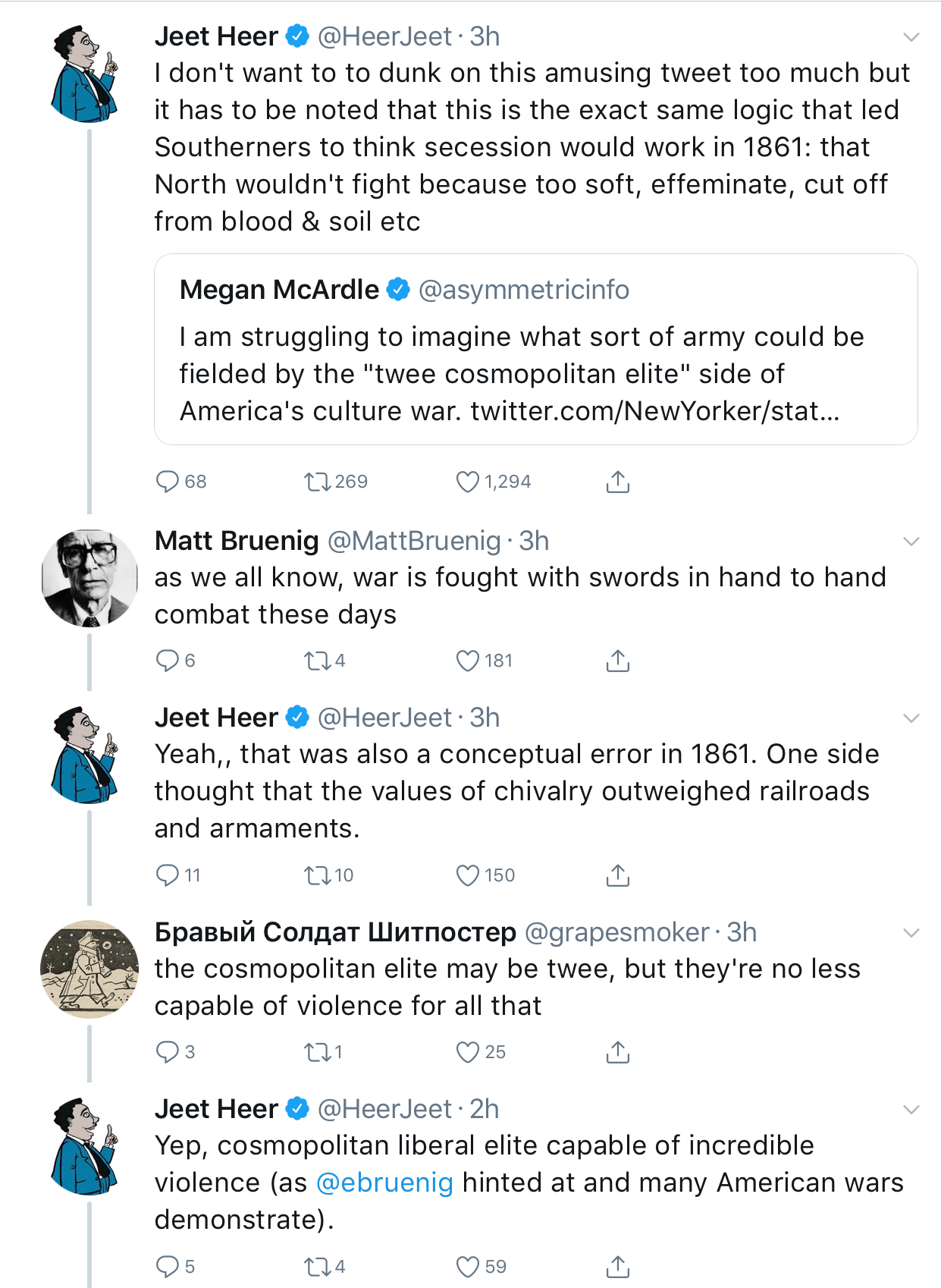This screenshot has height=1288, width=941.
Task: Open Matt Bruenig's profile photo
Action: pos(89,578)
